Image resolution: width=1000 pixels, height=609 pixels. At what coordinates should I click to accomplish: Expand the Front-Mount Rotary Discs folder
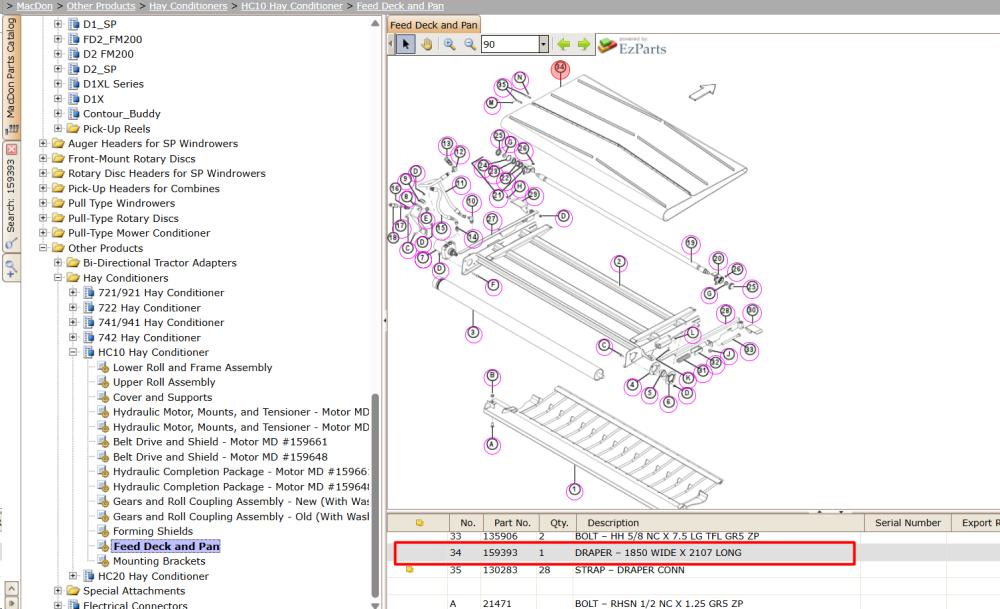pyautogui.click(x=43, y=159)
